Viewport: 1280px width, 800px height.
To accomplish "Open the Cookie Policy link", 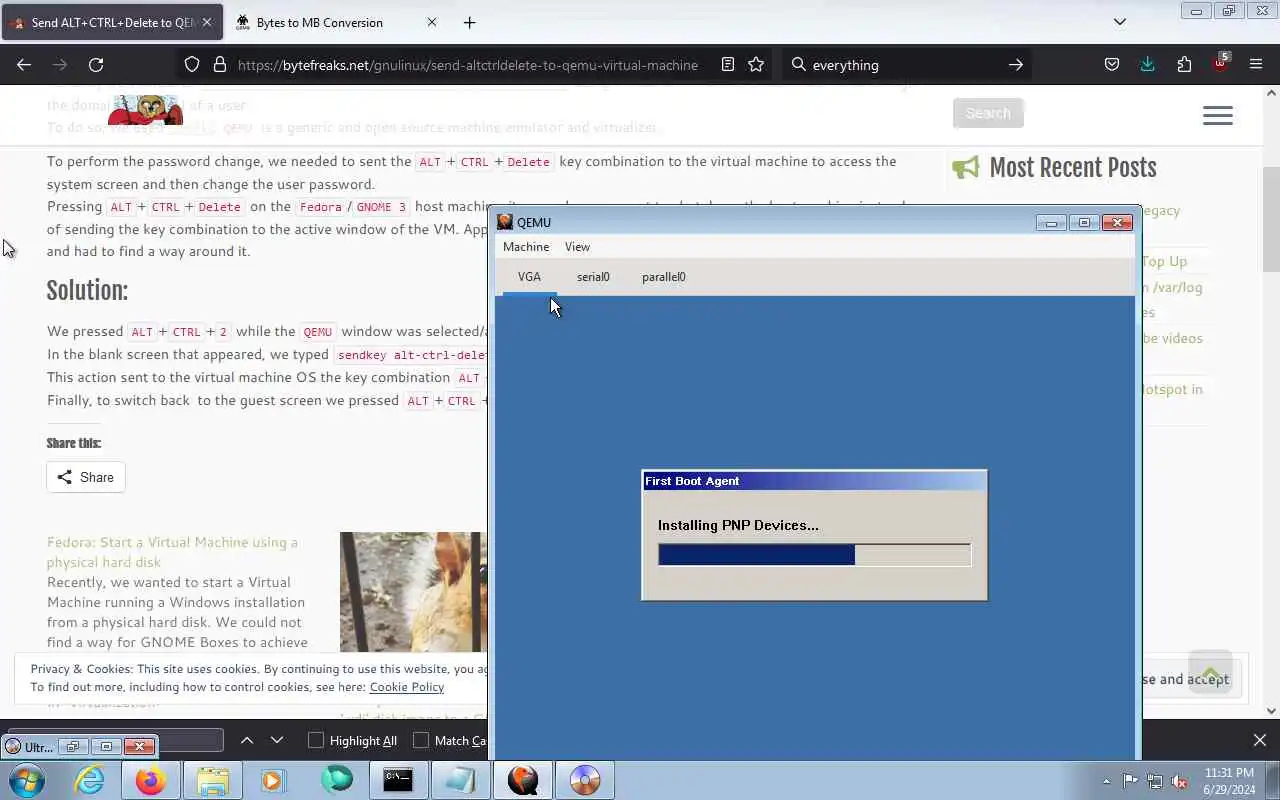I will (406, 687).
